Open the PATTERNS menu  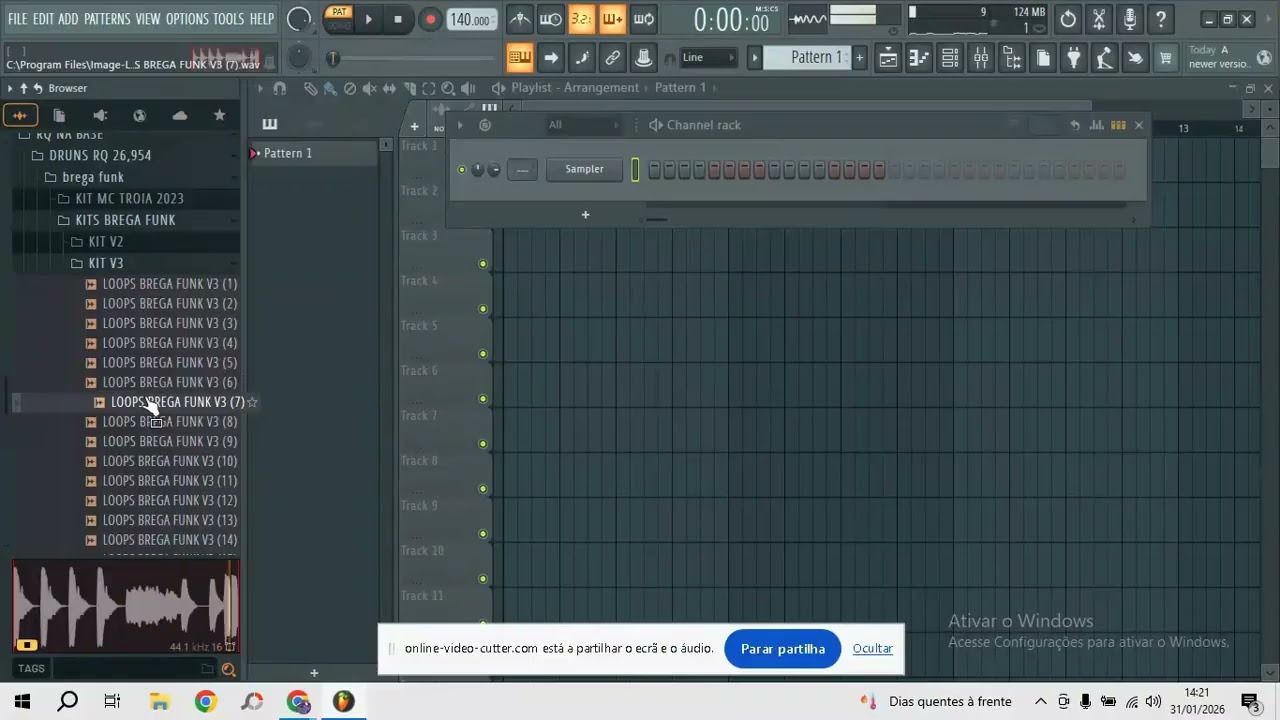(x=107, y=19)
